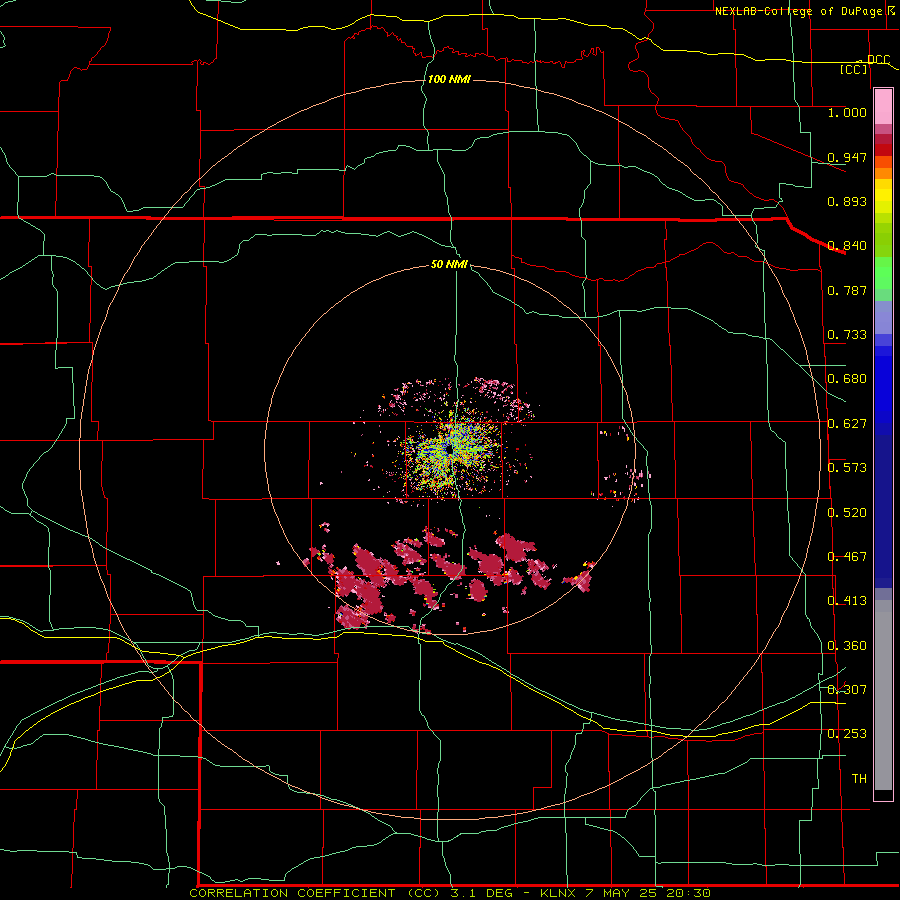Click the 1.000 scale value
Image resolution: width=900 pixels, height=900 pixels.
pyautogui.click(x=847, y=112)
